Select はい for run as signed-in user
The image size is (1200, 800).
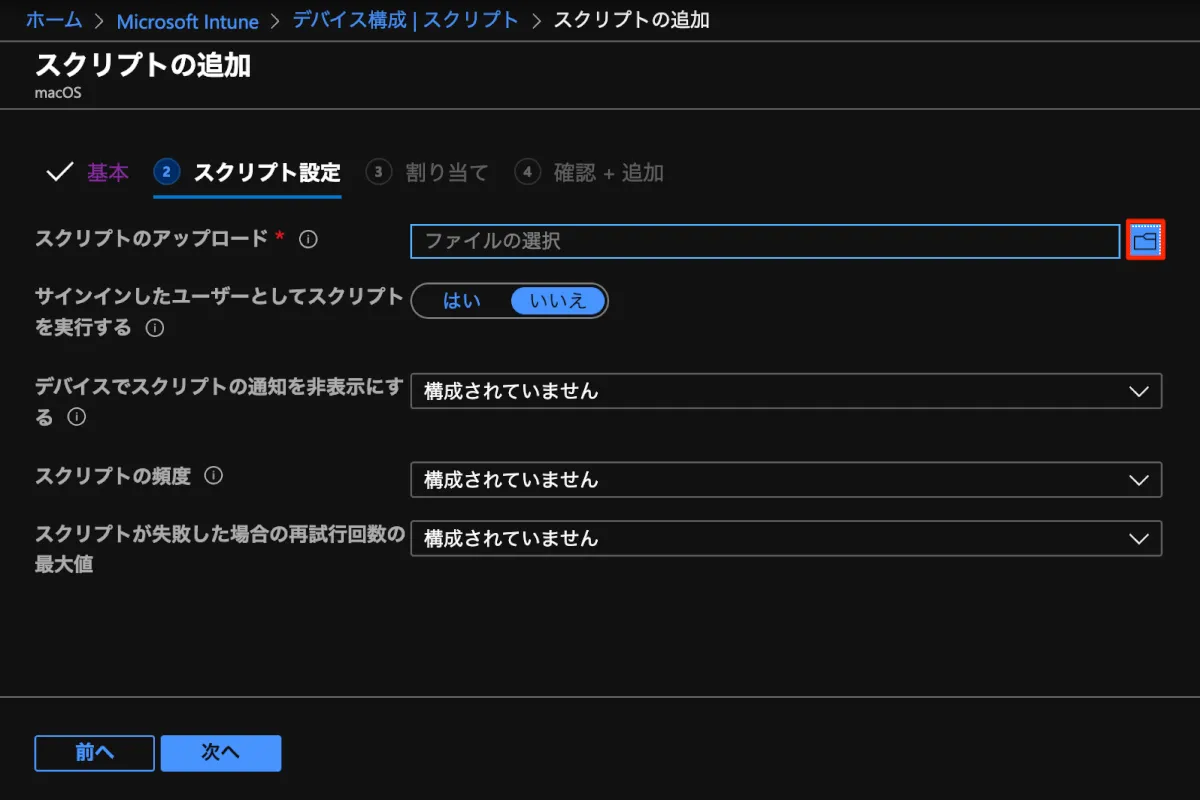(462, 301)
